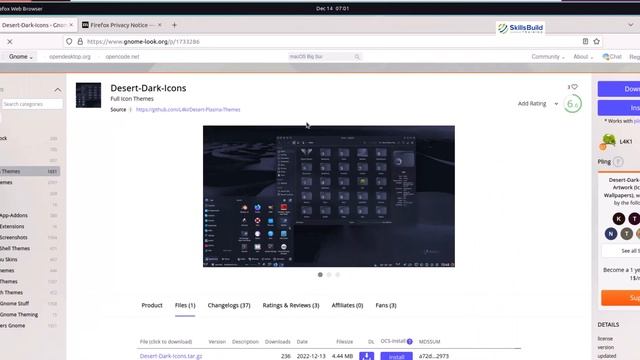Image resolution: width=640 pixels, height=360 pixels.
Task: Close the Firefox Privacy Notice tab
Action: tap(160, 25)
